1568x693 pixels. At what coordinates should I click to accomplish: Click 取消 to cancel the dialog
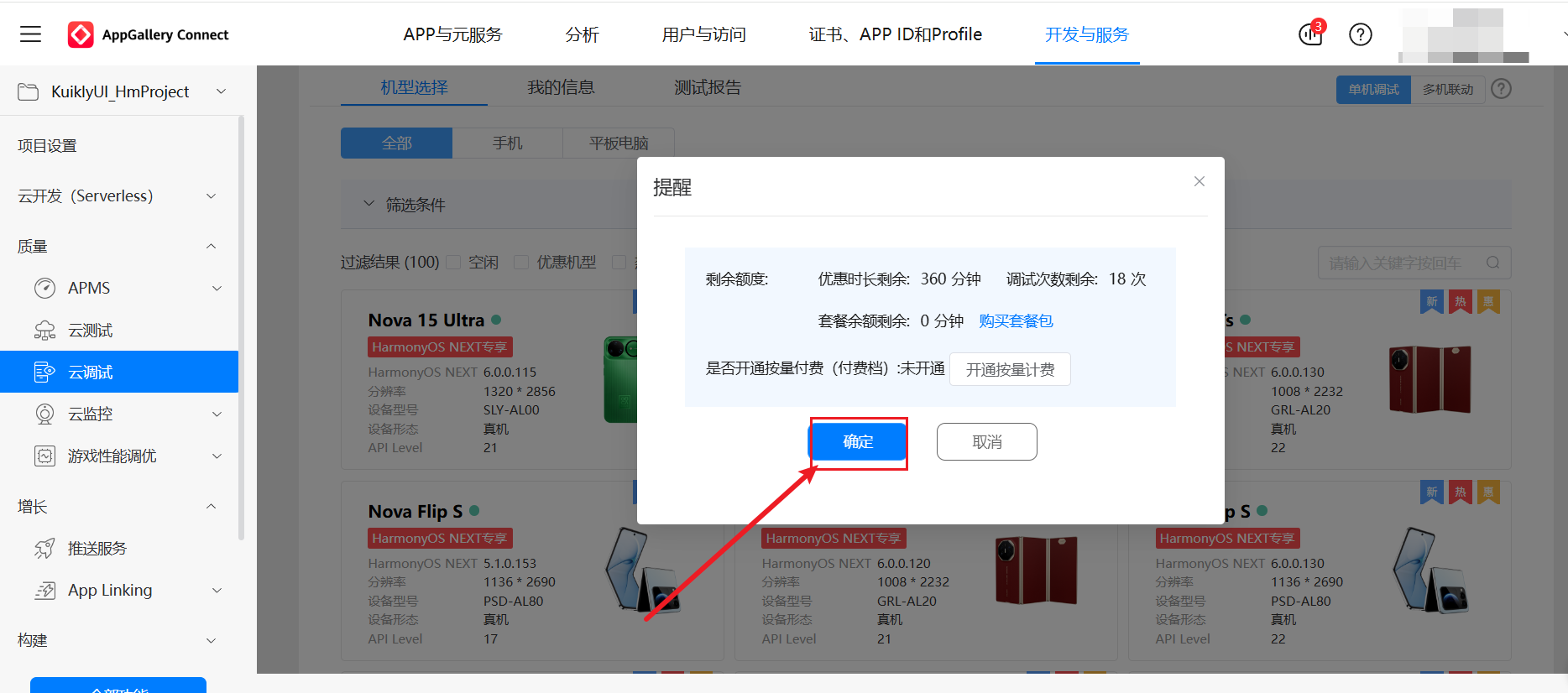tap(987, 441)
